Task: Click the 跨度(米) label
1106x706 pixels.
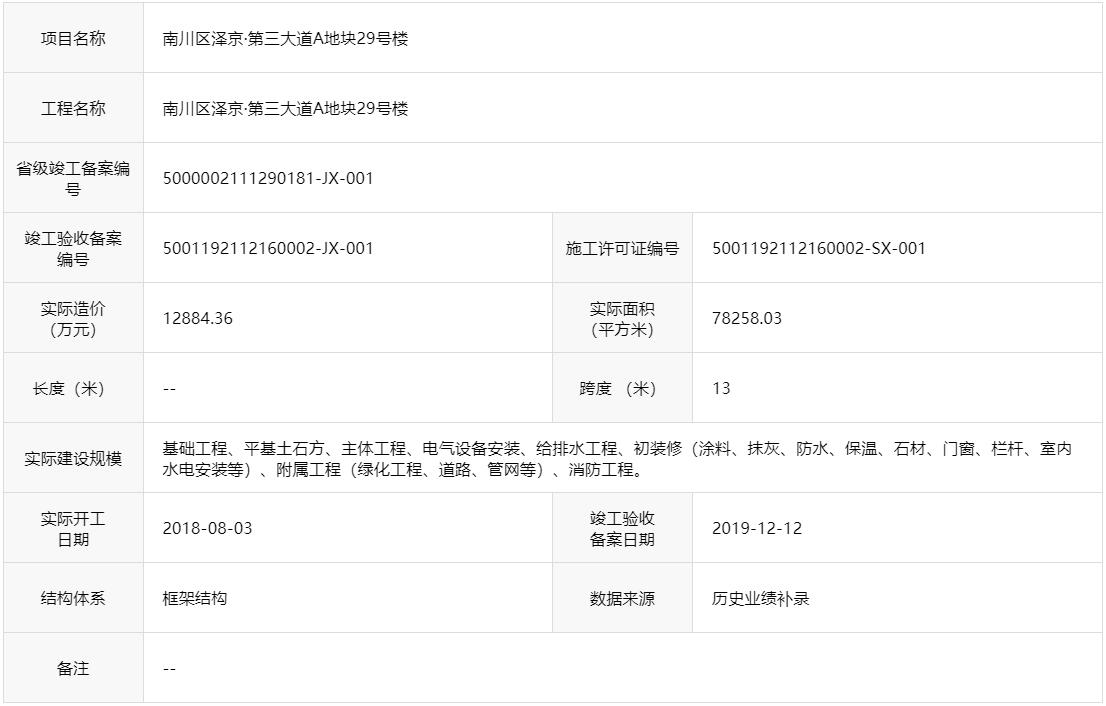Action: point(618,389)
